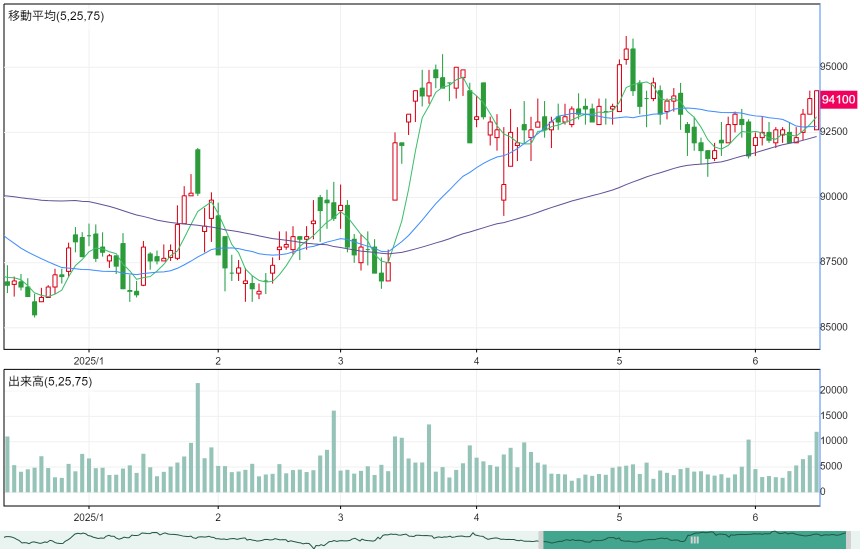The height and width of the screenshot is (553, 864).
Task: Click 2025/1 date label under volume chart
Action: (x=88, y=518)
